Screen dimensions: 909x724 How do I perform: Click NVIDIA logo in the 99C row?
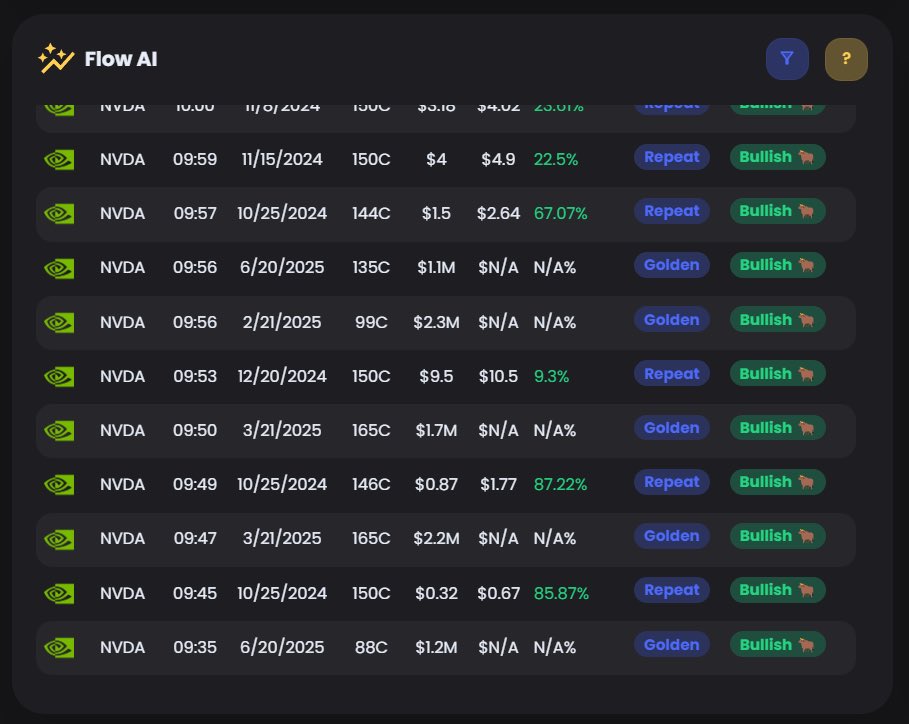tap(59, 322)
